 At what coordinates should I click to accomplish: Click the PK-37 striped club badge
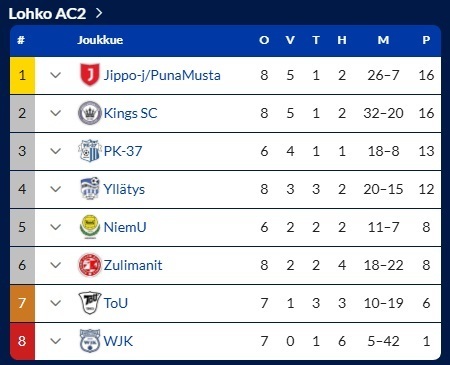tap(89, 151)
